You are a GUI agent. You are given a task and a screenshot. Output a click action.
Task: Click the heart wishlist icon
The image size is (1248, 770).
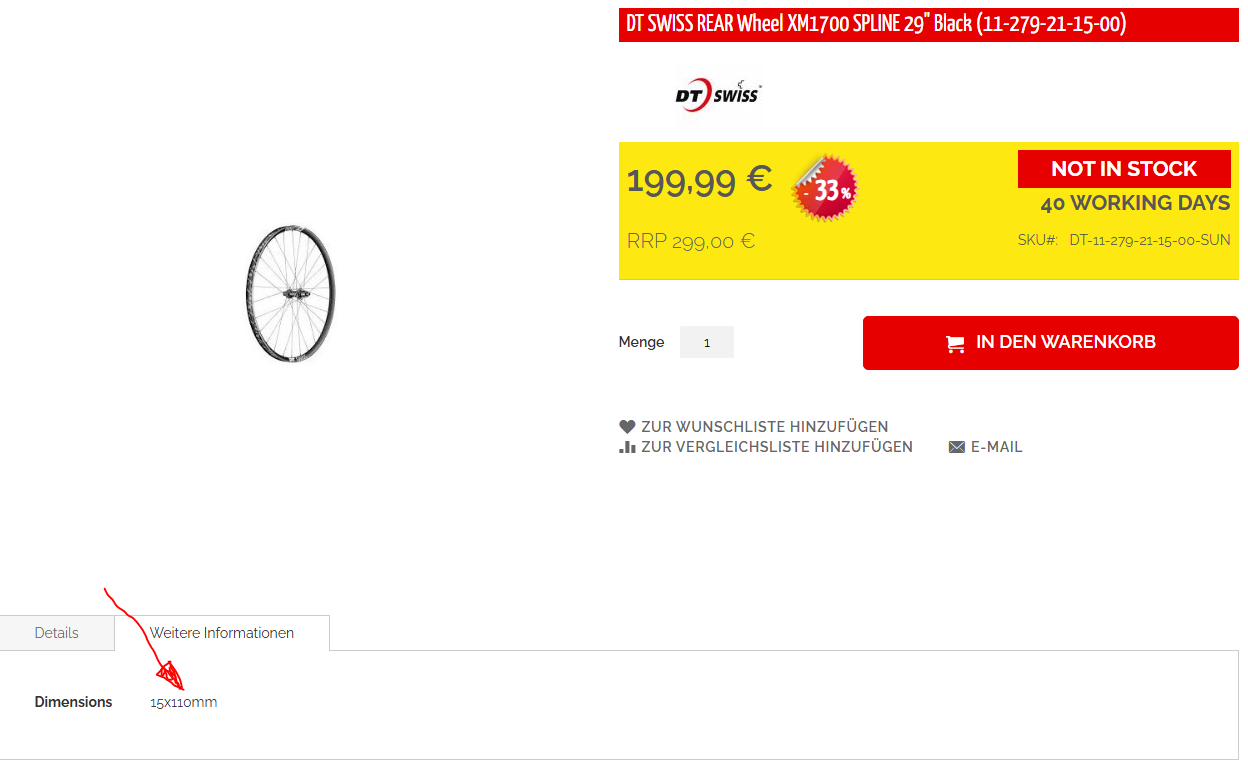pyautogui.click(x=627, y=426)
